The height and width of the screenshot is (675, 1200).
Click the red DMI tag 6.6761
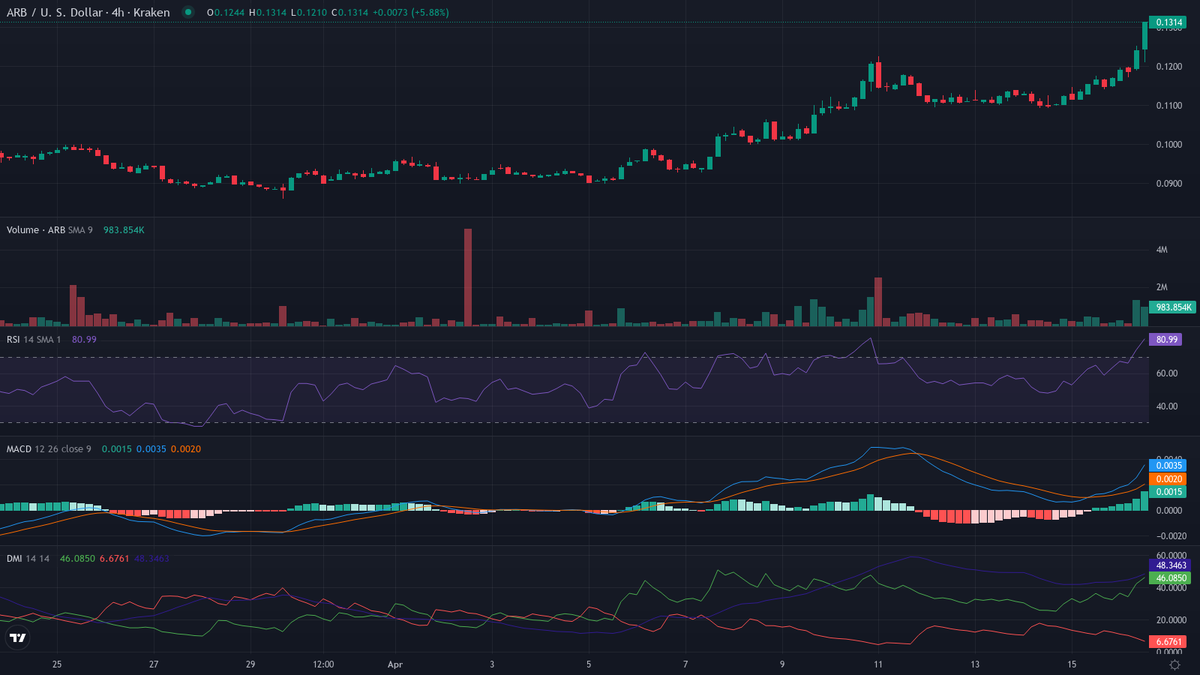pyautogui.click(x=1169, y=641)
